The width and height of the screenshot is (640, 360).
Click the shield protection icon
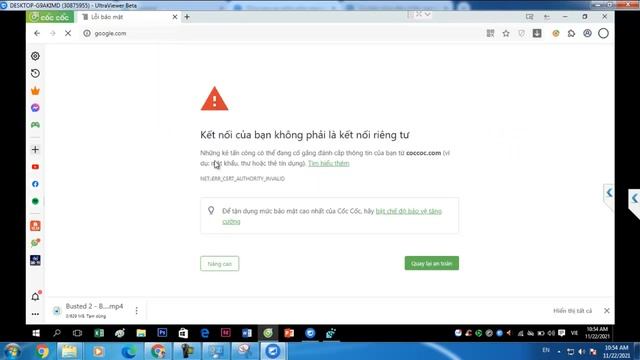pos(522,33)
